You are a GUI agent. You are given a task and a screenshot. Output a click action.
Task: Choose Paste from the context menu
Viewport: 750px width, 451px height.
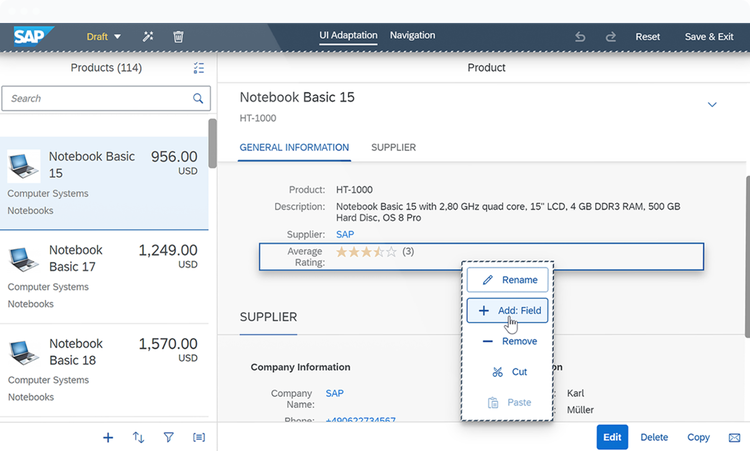pyautogui.click(x=507, y=402)
